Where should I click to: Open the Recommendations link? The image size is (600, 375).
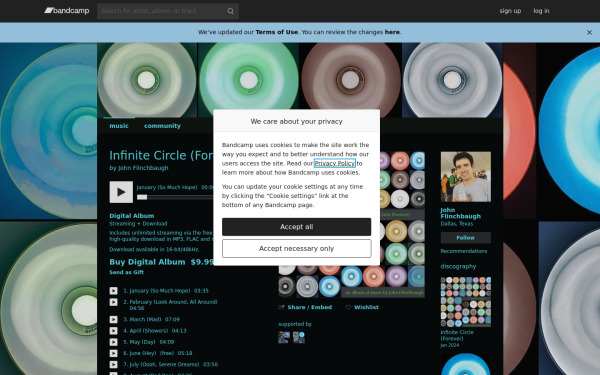(464, 251)
